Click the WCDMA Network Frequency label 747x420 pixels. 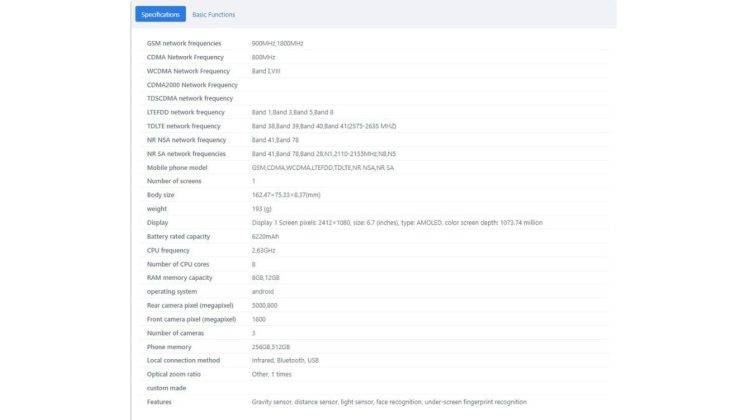click(188, 71)
